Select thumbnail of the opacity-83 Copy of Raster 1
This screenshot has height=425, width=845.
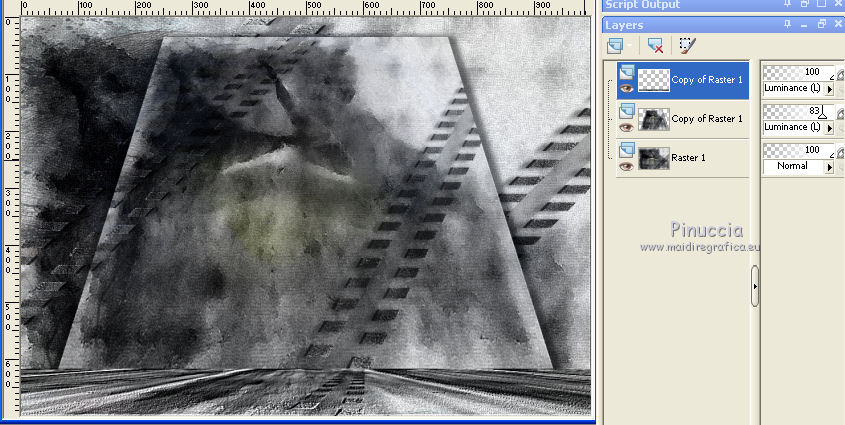[654, 119]
